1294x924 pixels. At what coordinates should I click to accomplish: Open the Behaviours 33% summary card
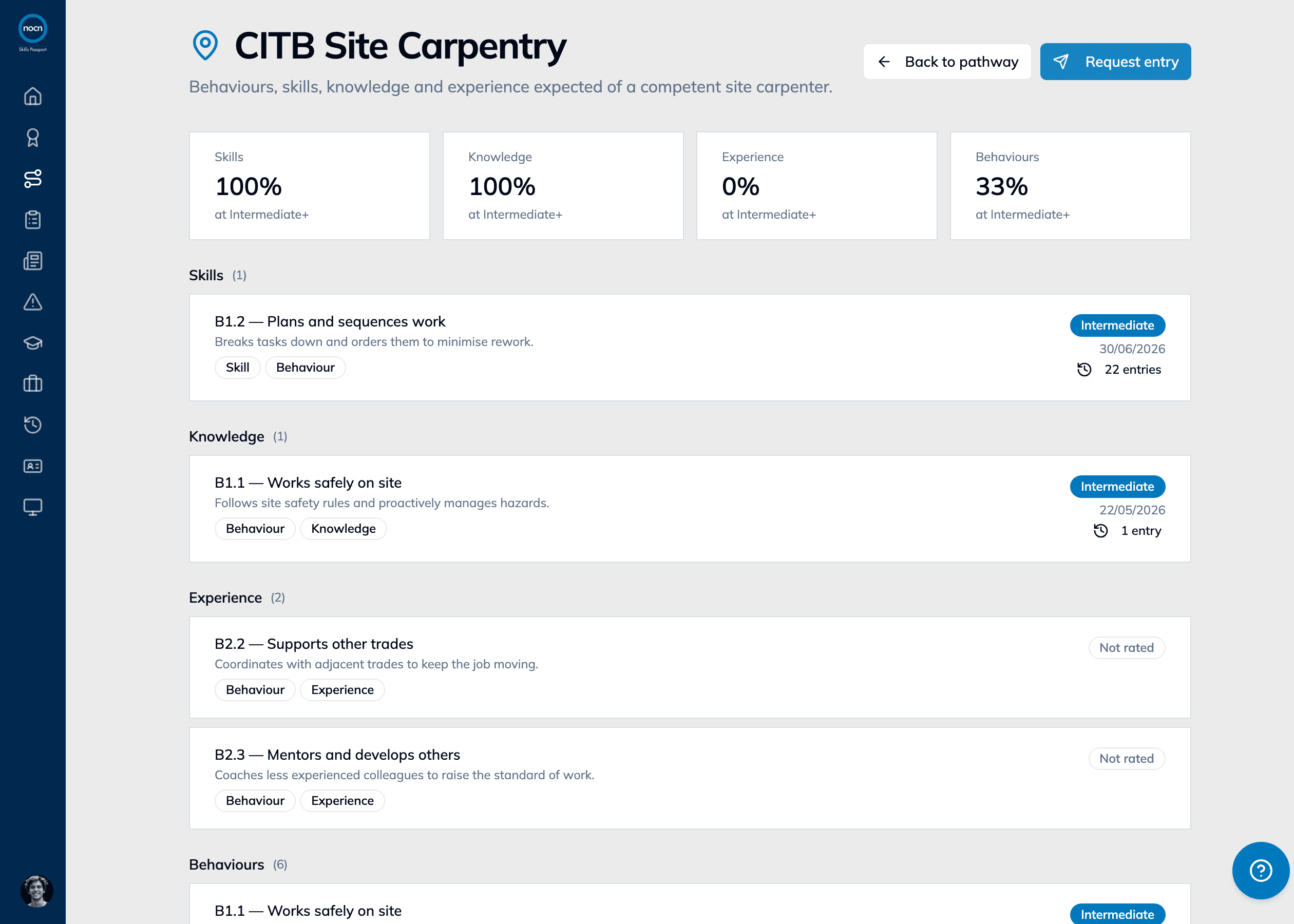click(x=1070, y=185)
